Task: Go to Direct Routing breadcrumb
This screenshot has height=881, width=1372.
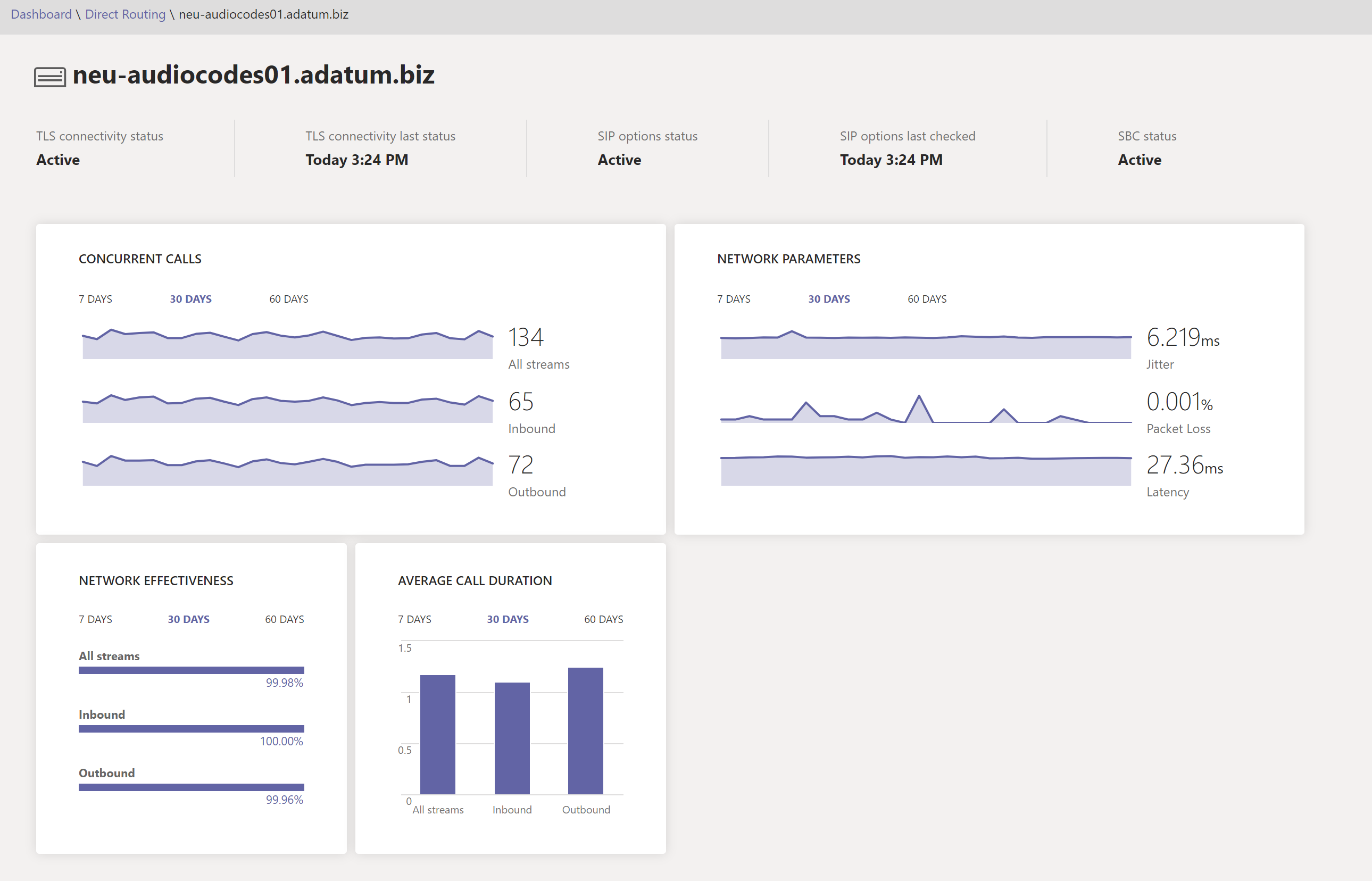Action: tap(125, 14)
